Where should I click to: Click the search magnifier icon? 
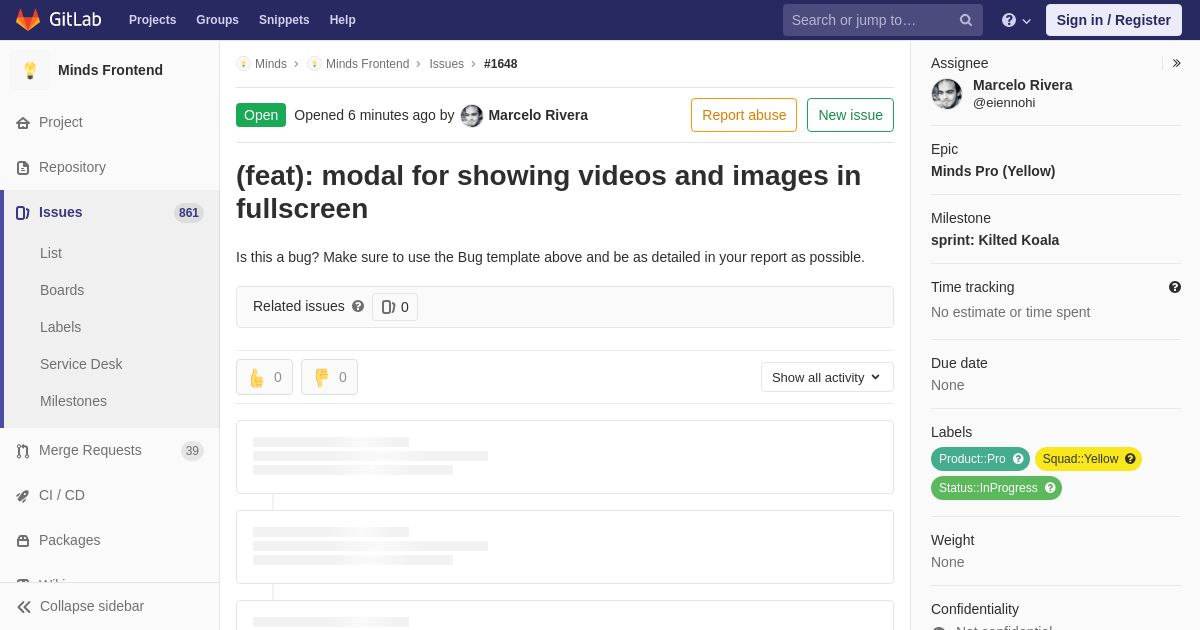click(965, 20)
